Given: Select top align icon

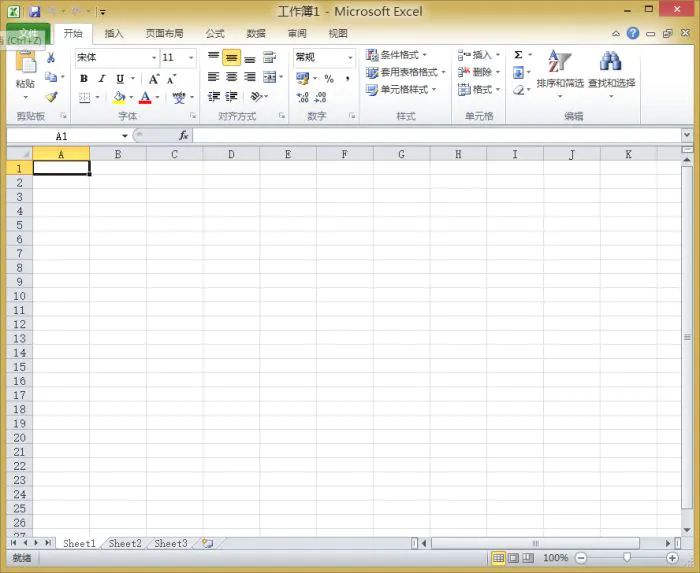Looking at the screenshot, I should click(x=213, y=57).
